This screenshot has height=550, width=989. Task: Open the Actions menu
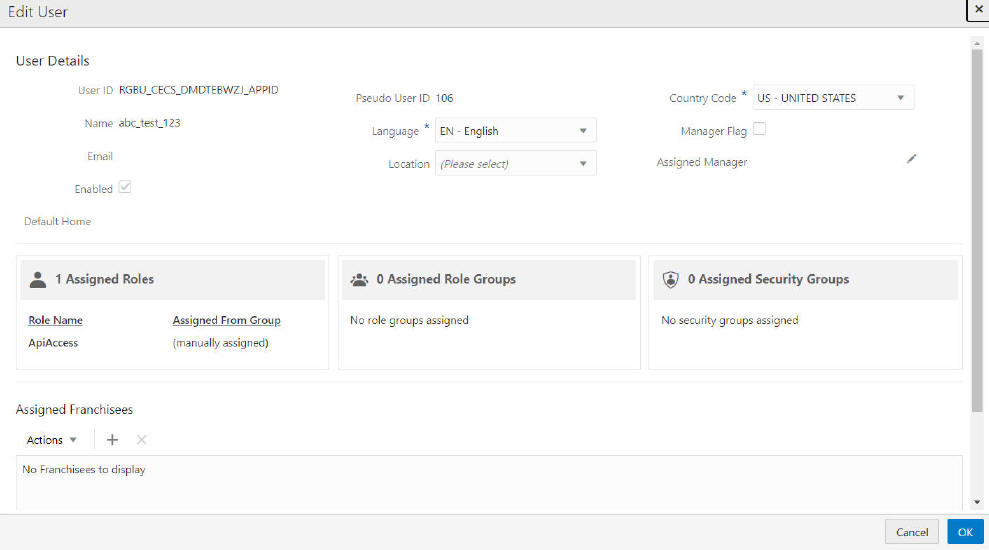pyautogui.click(x=51, y=440)
